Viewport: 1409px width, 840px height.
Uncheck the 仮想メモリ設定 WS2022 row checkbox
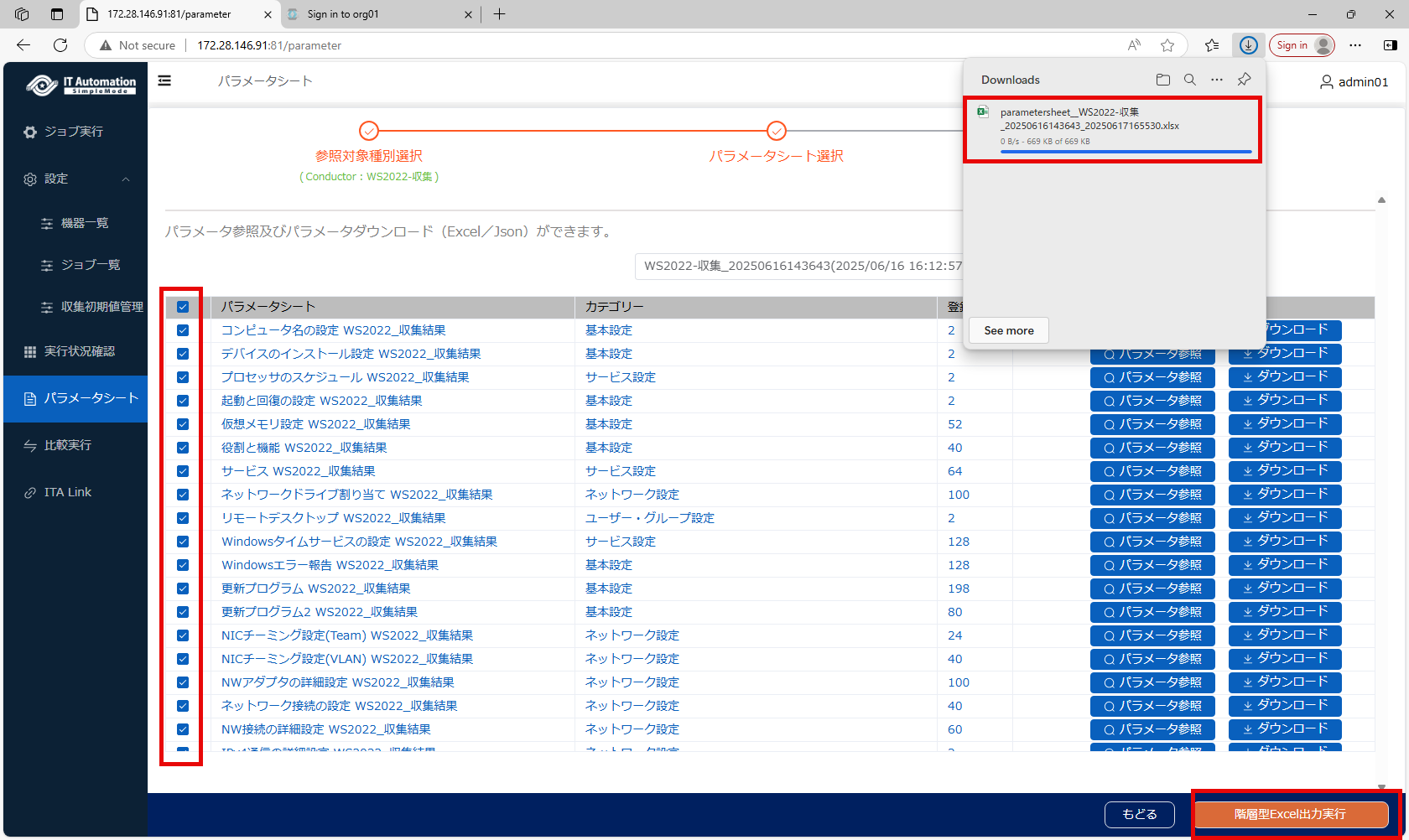click(x=183, y=424)
